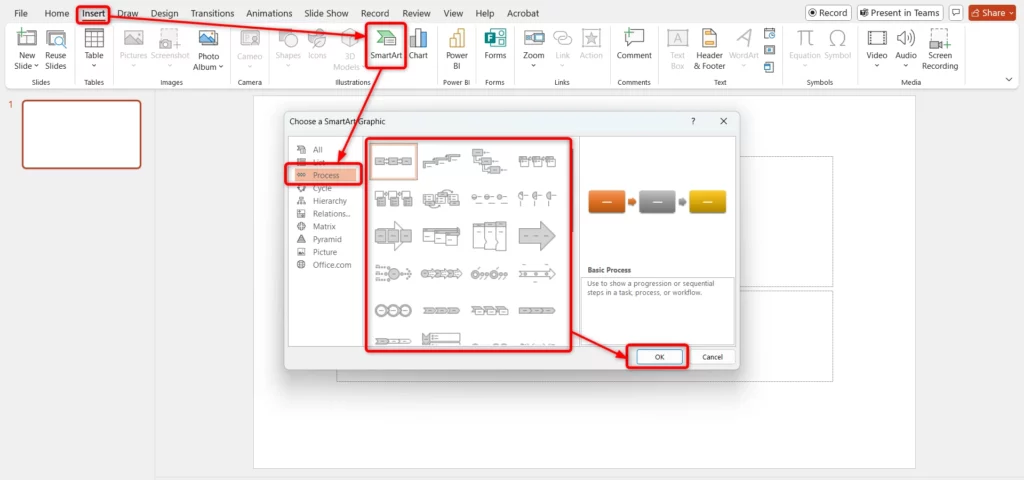
Task: Open the Transitions tab
Action: 212,14
